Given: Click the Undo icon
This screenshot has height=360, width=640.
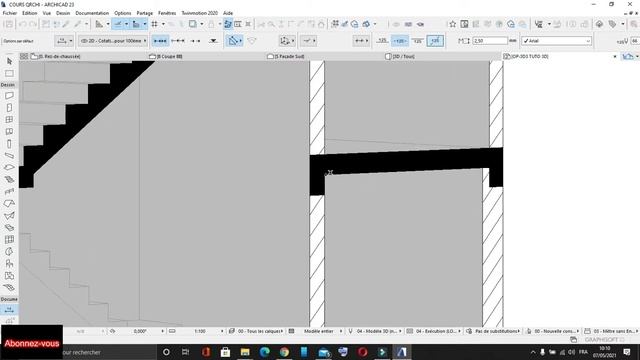Looking at the screenshot, I should (x=23, y=24).
